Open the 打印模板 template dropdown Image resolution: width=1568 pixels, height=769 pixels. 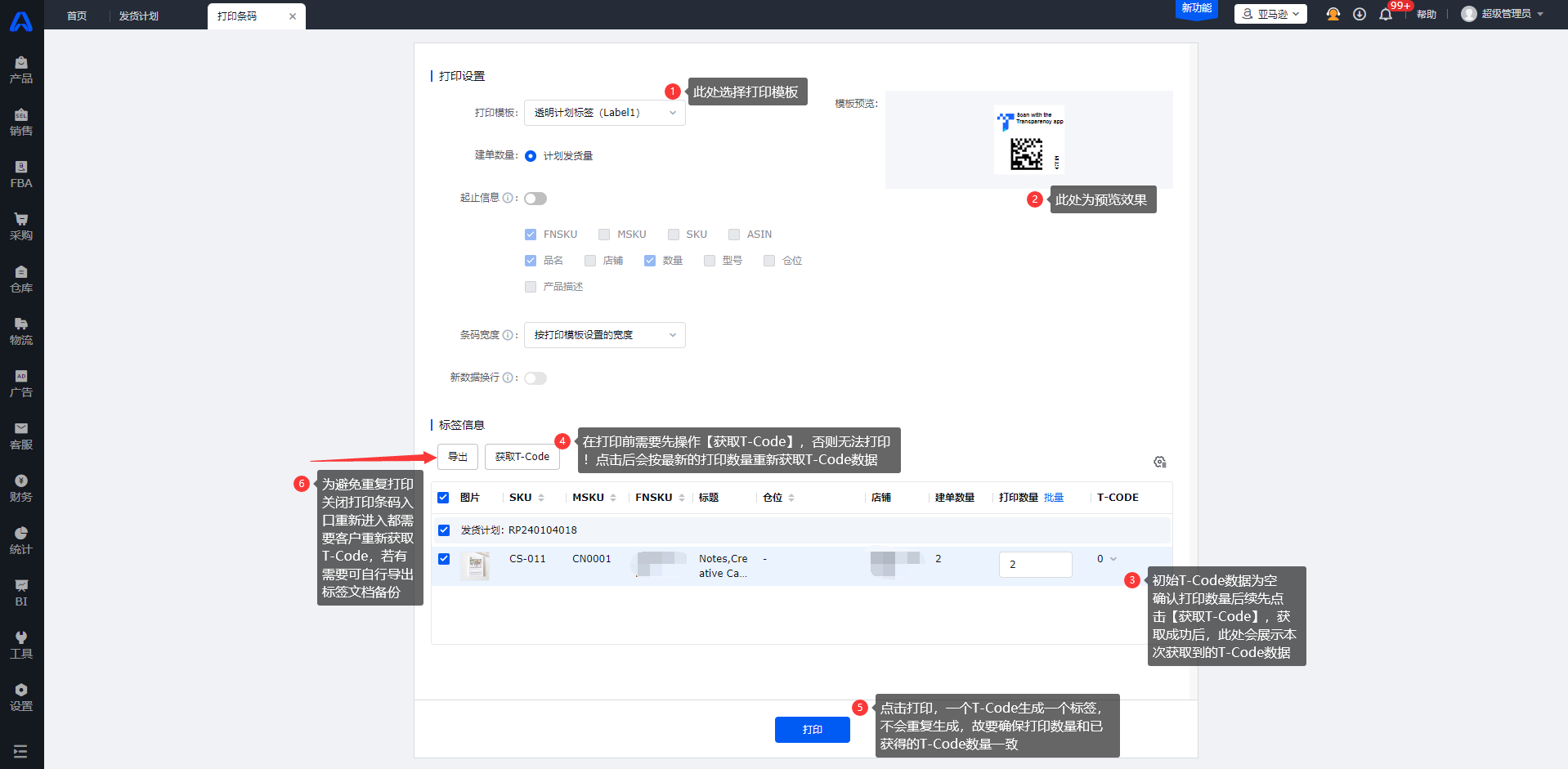[x=604, y=113]
